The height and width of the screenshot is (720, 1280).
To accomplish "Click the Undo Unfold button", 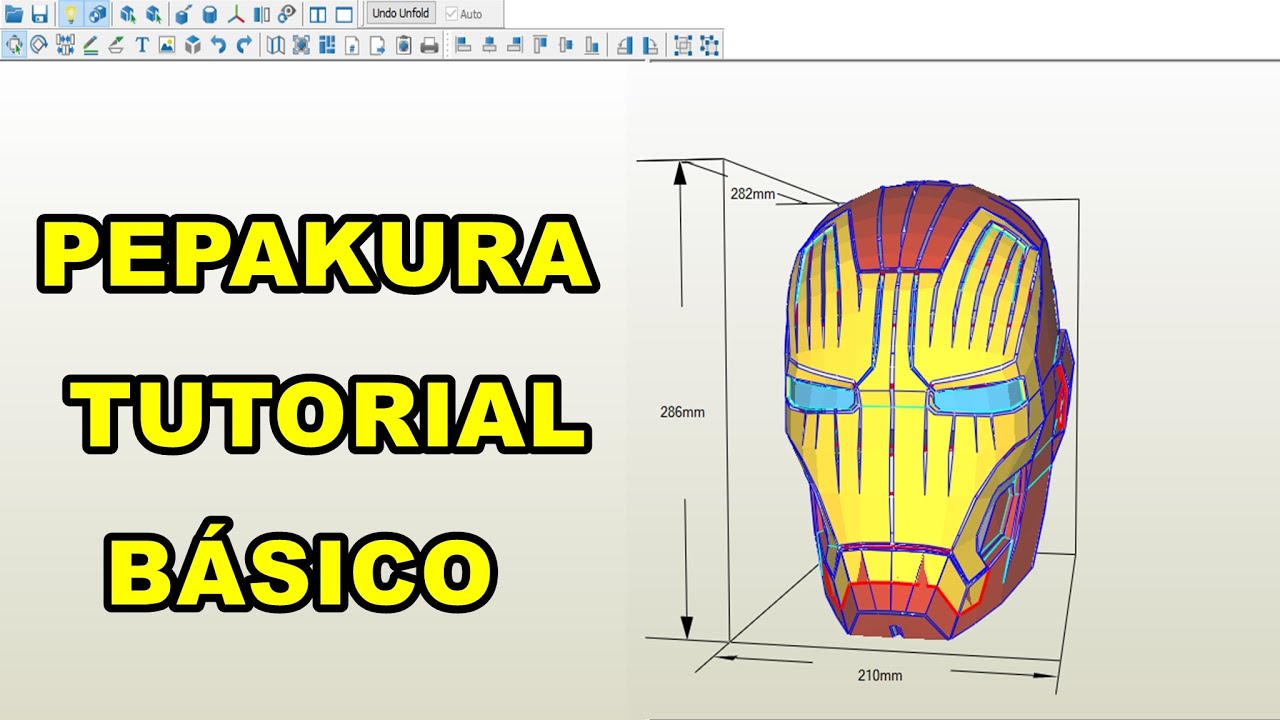I will [x=401, y=13].
